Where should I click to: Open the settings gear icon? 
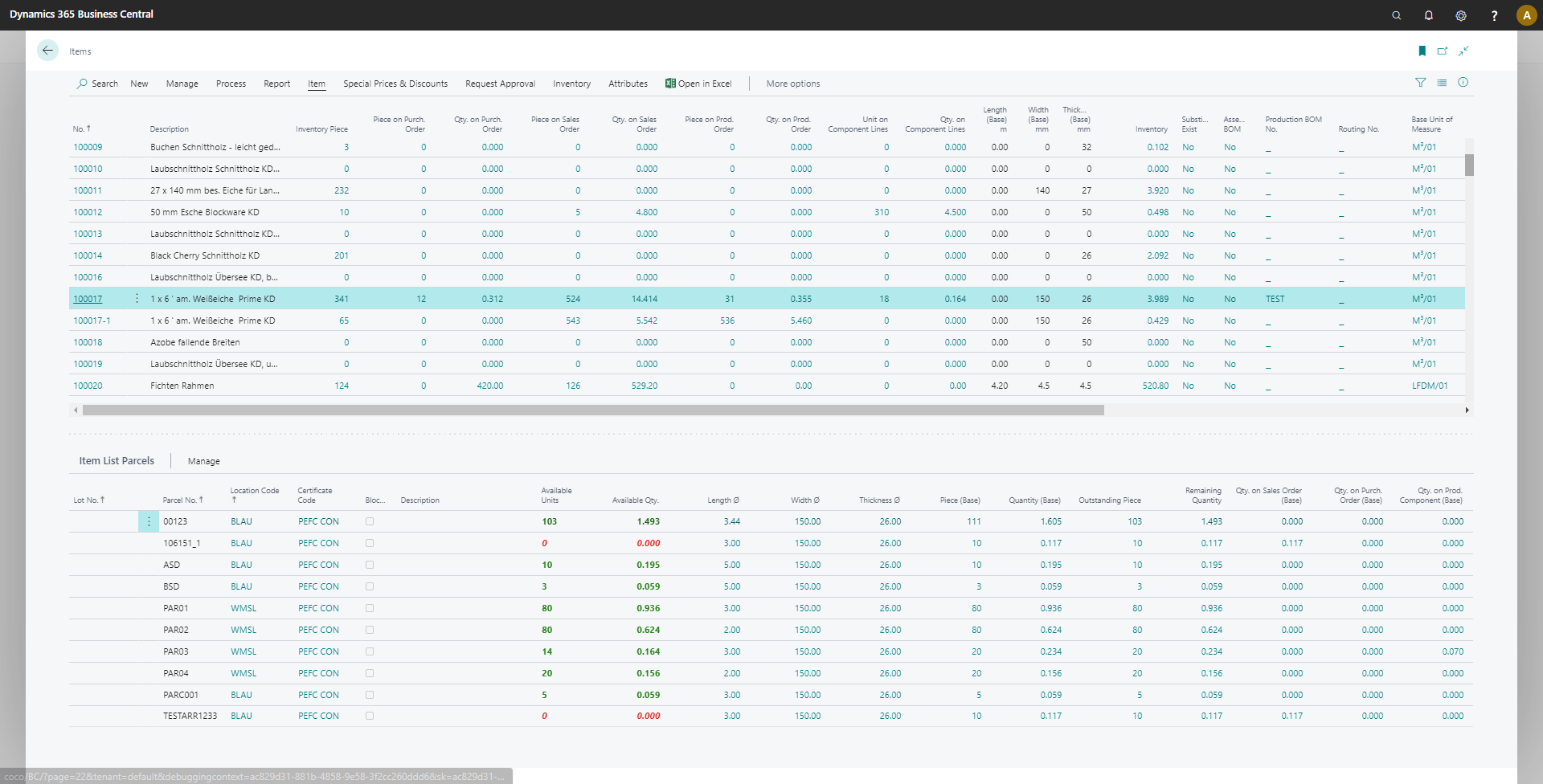pyautogui.click(x=1461, y=15)
